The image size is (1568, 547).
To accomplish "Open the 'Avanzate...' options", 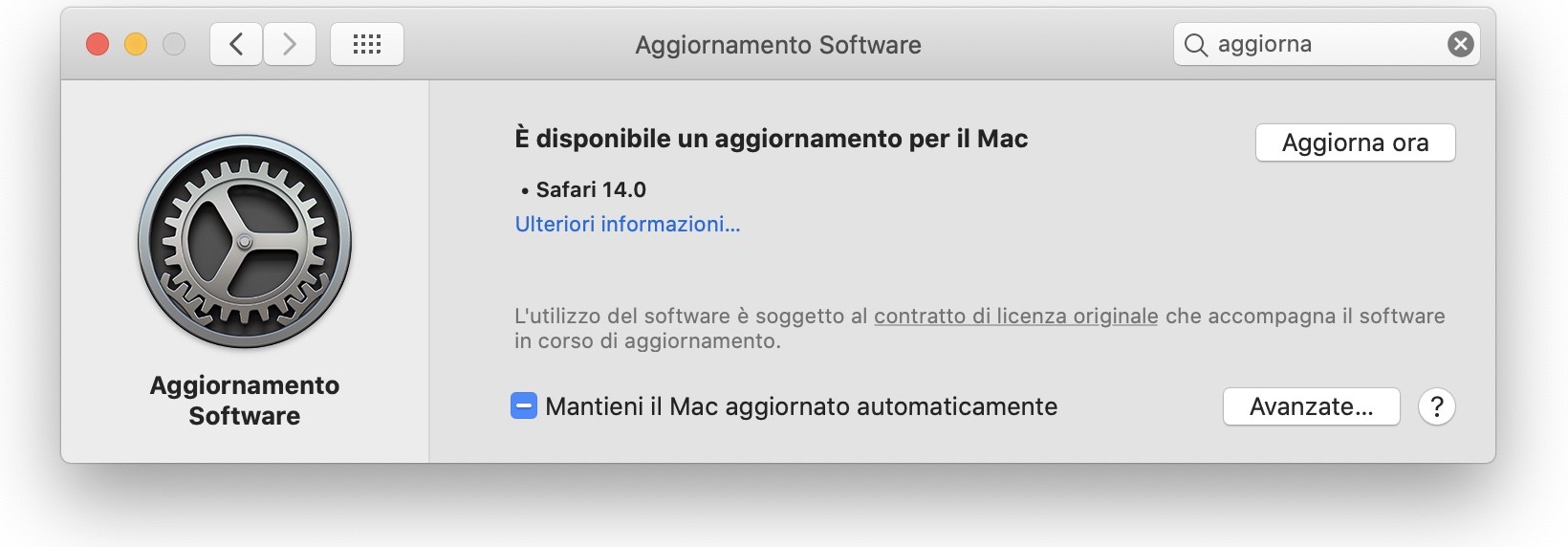I will coord(1311,406).
